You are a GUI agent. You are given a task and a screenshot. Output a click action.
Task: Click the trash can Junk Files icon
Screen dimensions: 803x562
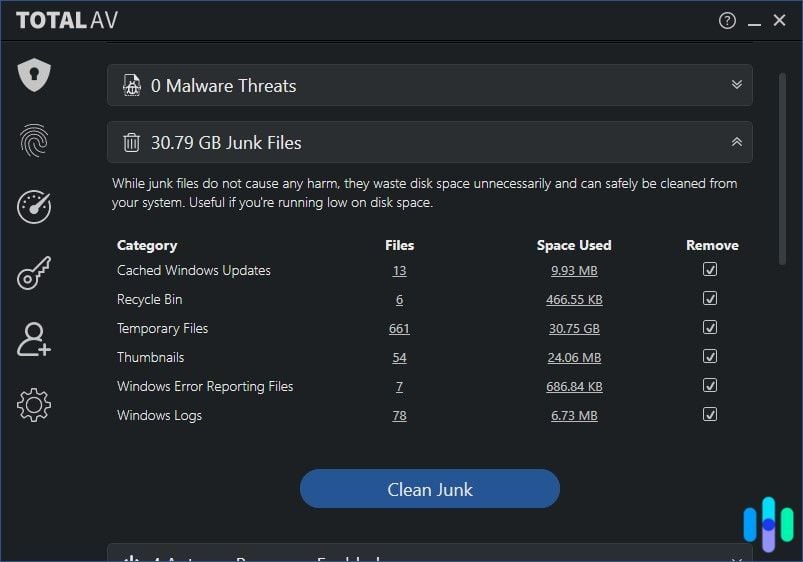tap(131, 143)
